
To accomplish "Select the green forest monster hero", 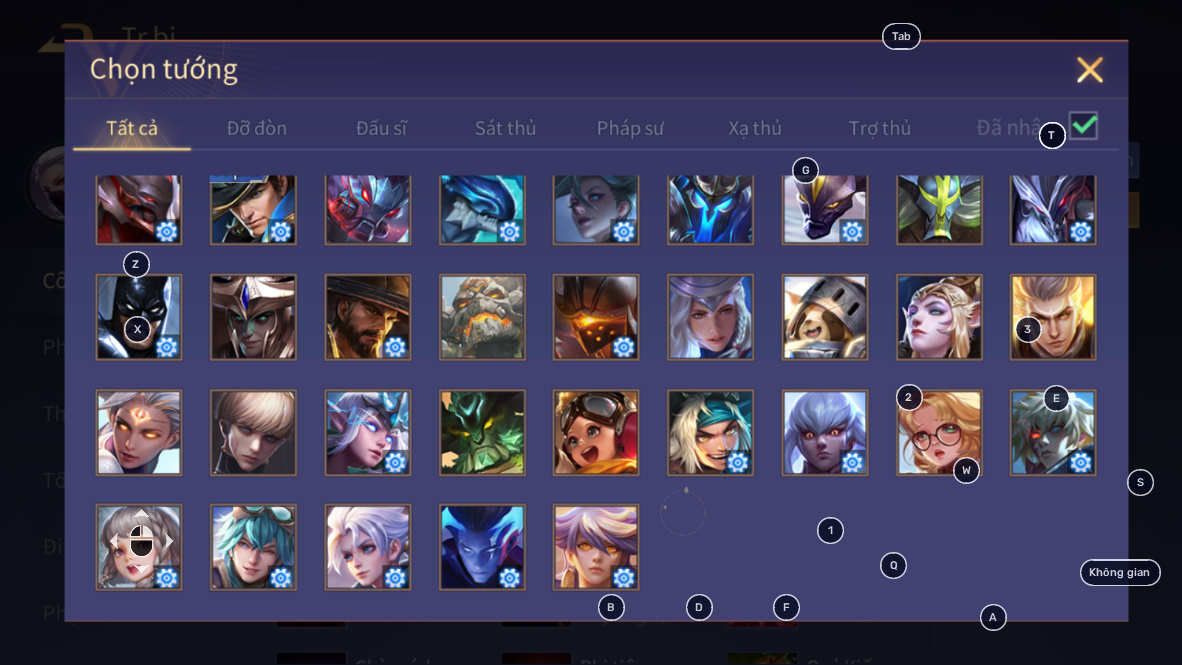I will (x=482, y=432).
